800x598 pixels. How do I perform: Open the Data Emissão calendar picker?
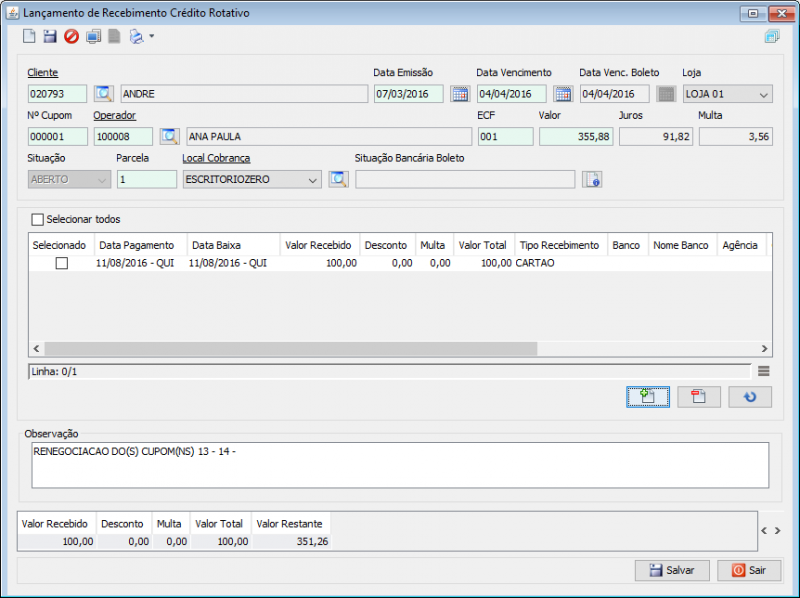point(460,94)
